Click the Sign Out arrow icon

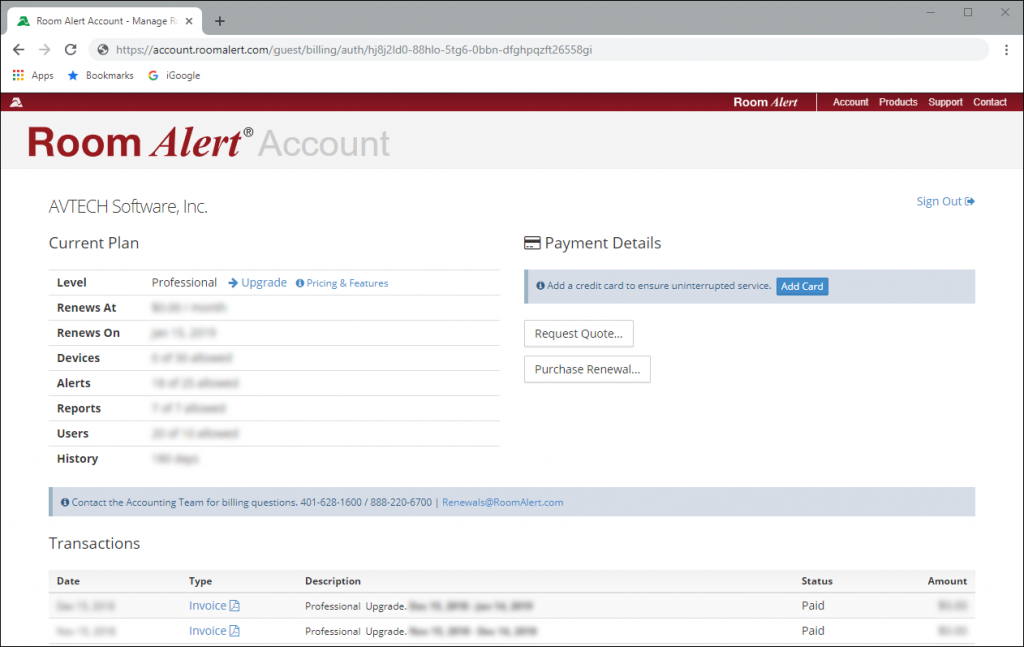point(971,201)
